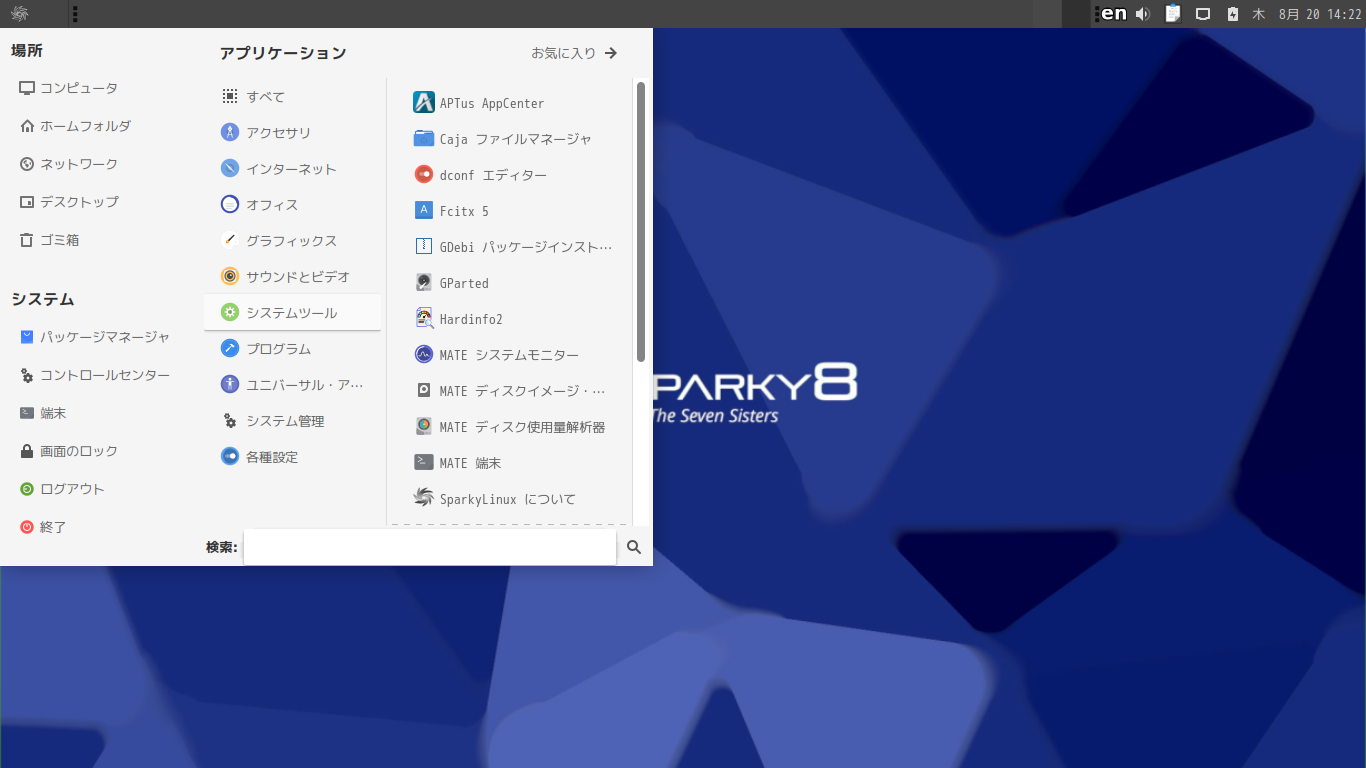Open ネットワーク place
Image resolution: width=1366 pixels, height=768 pixels.
(x=69, y=164)
